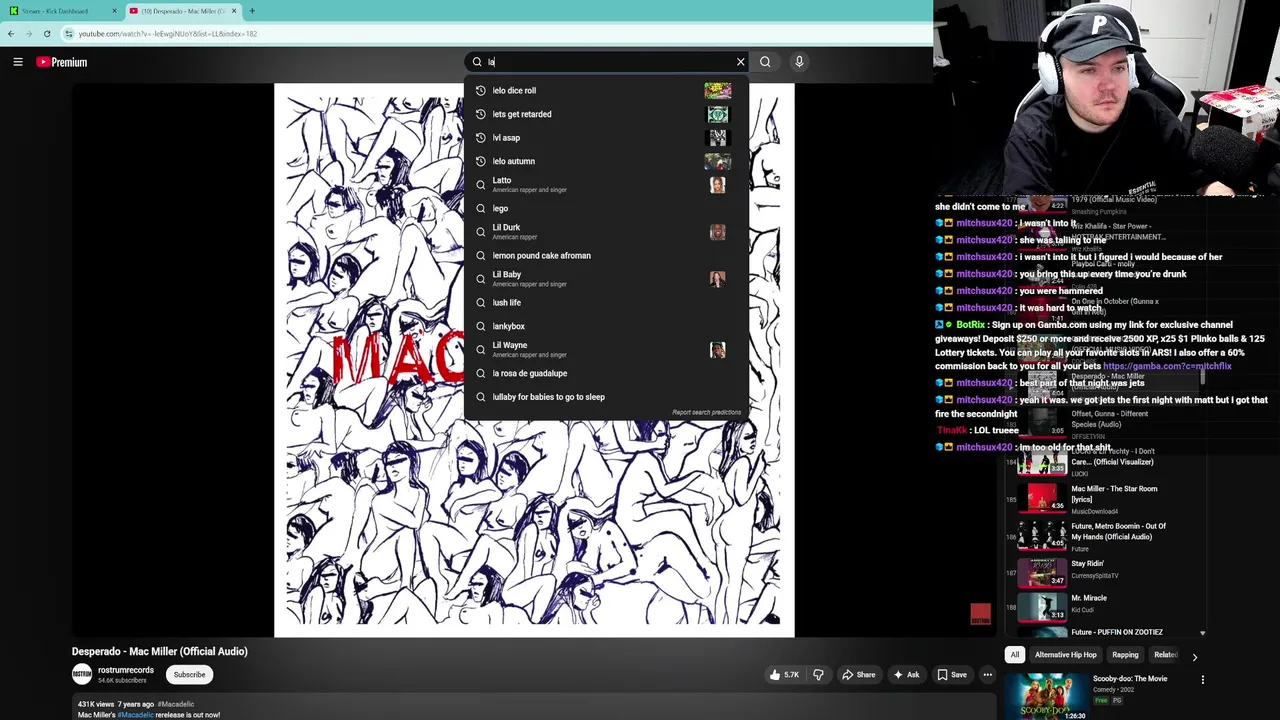The image size is (1280, 720).
Task: Close the Desperado - Mac Miller tab
Action: tap(235, 11)
